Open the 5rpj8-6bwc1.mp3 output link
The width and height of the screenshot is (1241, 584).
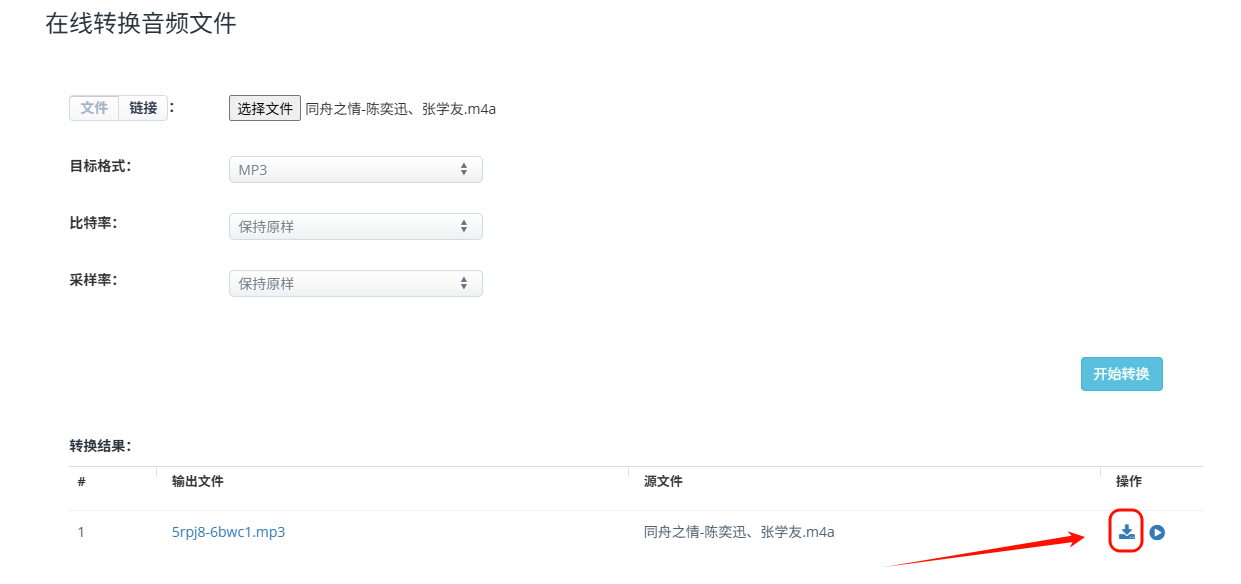[x=228, y=532]
